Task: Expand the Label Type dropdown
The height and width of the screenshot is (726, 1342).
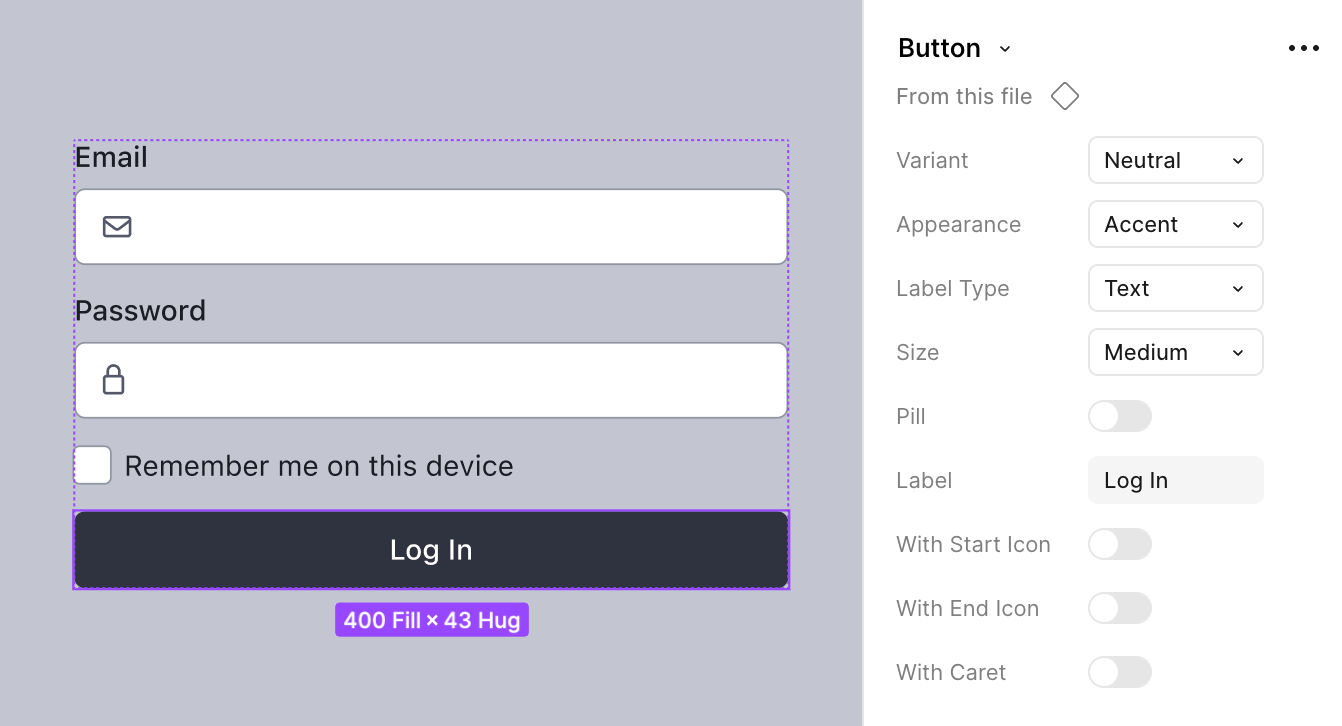Action: point(1175,288)
